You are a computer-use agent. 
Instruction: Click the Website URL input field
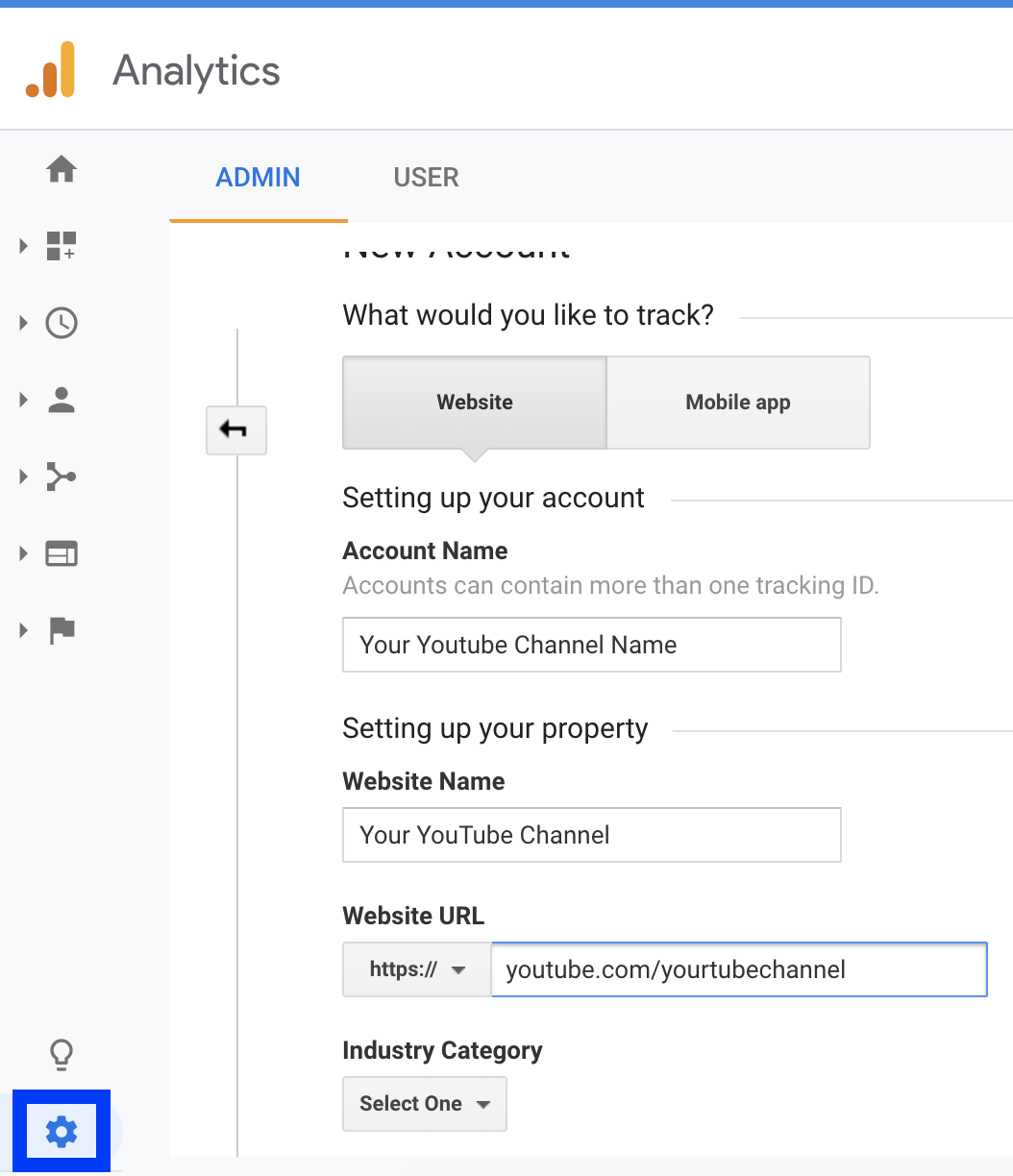click(x=739, y=969)
